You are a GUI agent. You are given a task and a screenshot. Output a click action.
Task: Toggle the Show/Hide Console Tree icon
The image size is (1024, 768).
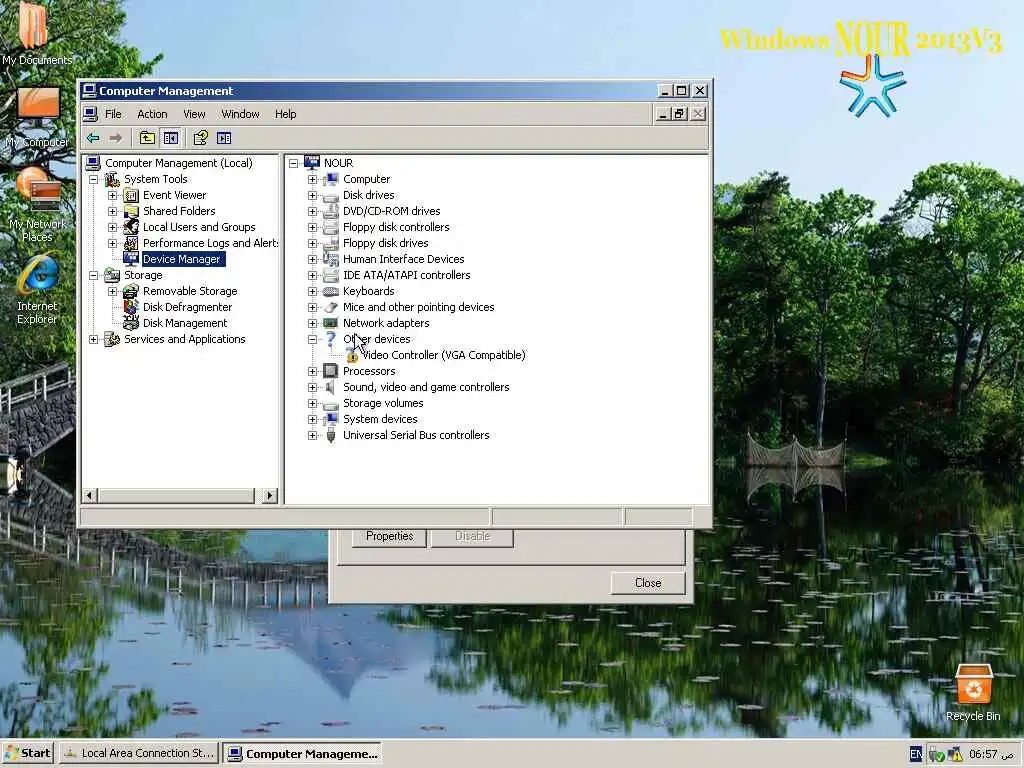170,138
